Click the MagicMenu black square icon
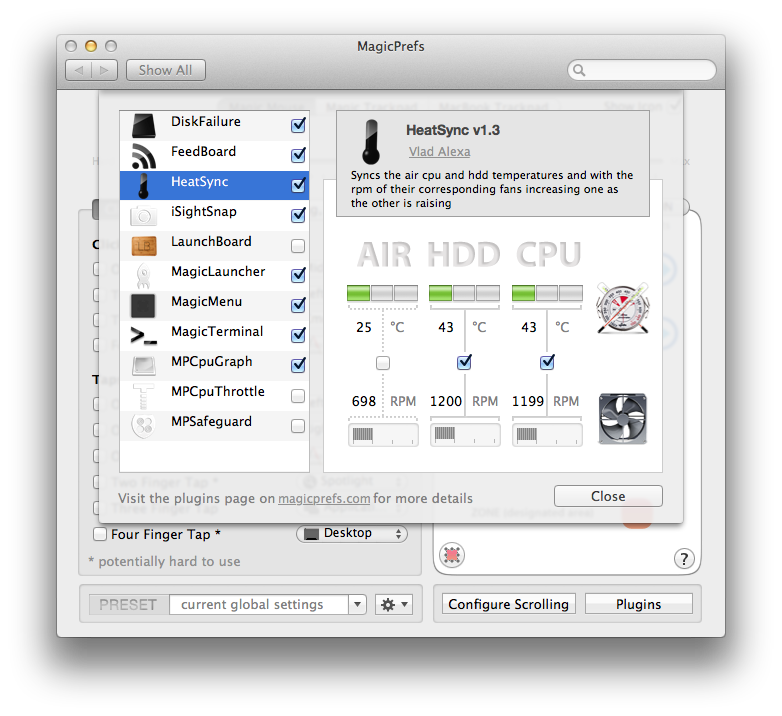Screen dimensions: 782x716 (143, 306)
